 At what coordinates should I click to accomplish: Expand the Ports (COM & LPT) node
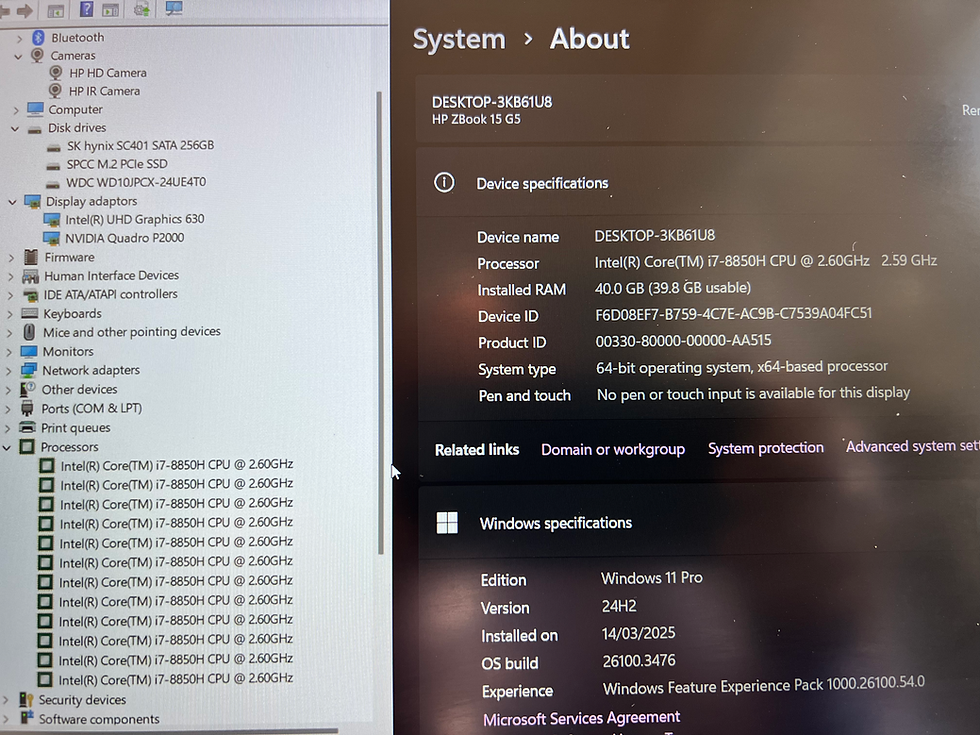pyautogui.click(x=8, y=409)
